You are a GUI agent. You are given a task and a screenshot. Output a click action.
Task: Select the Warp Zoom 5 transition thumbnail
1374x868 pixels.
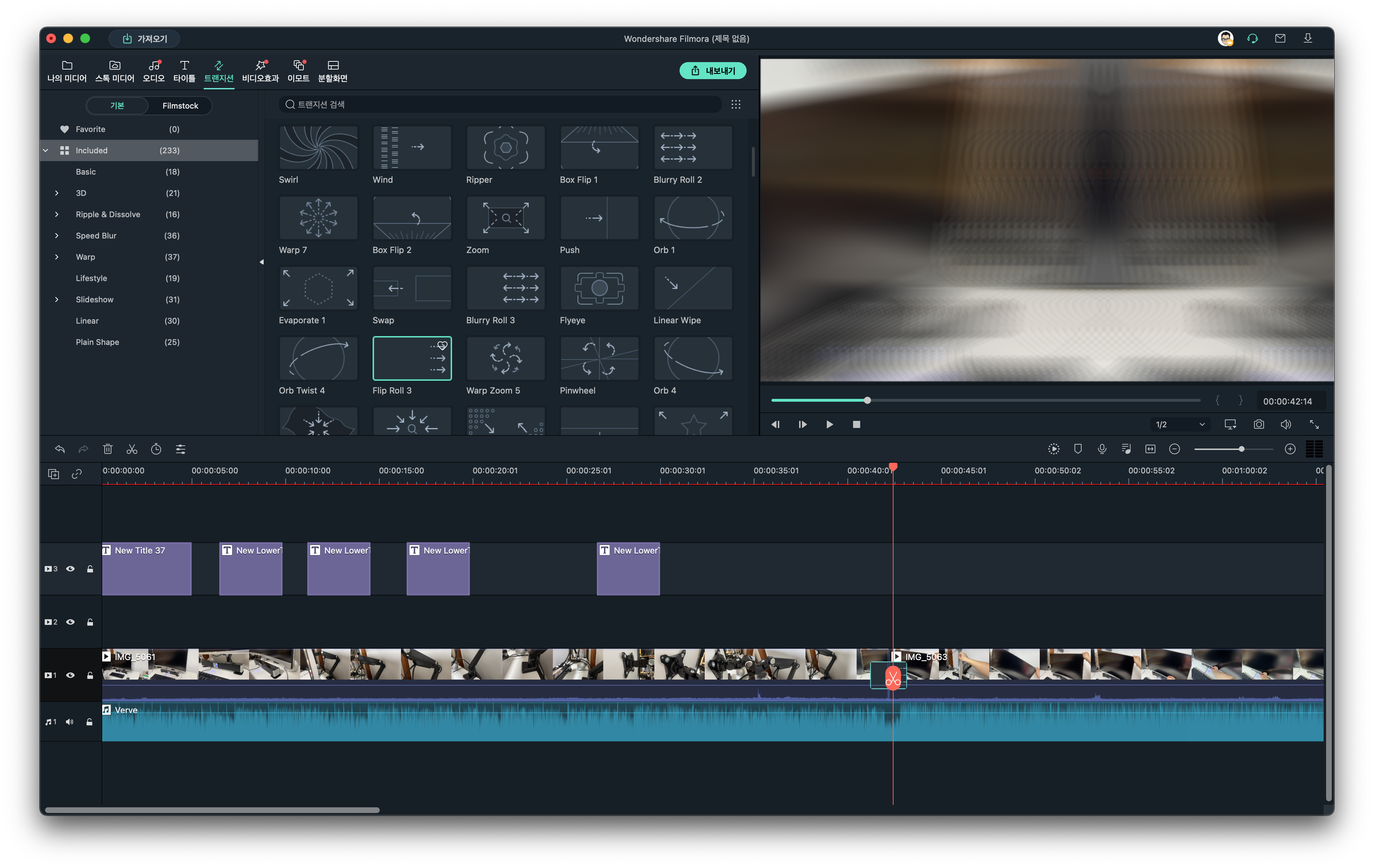point(506,358)
